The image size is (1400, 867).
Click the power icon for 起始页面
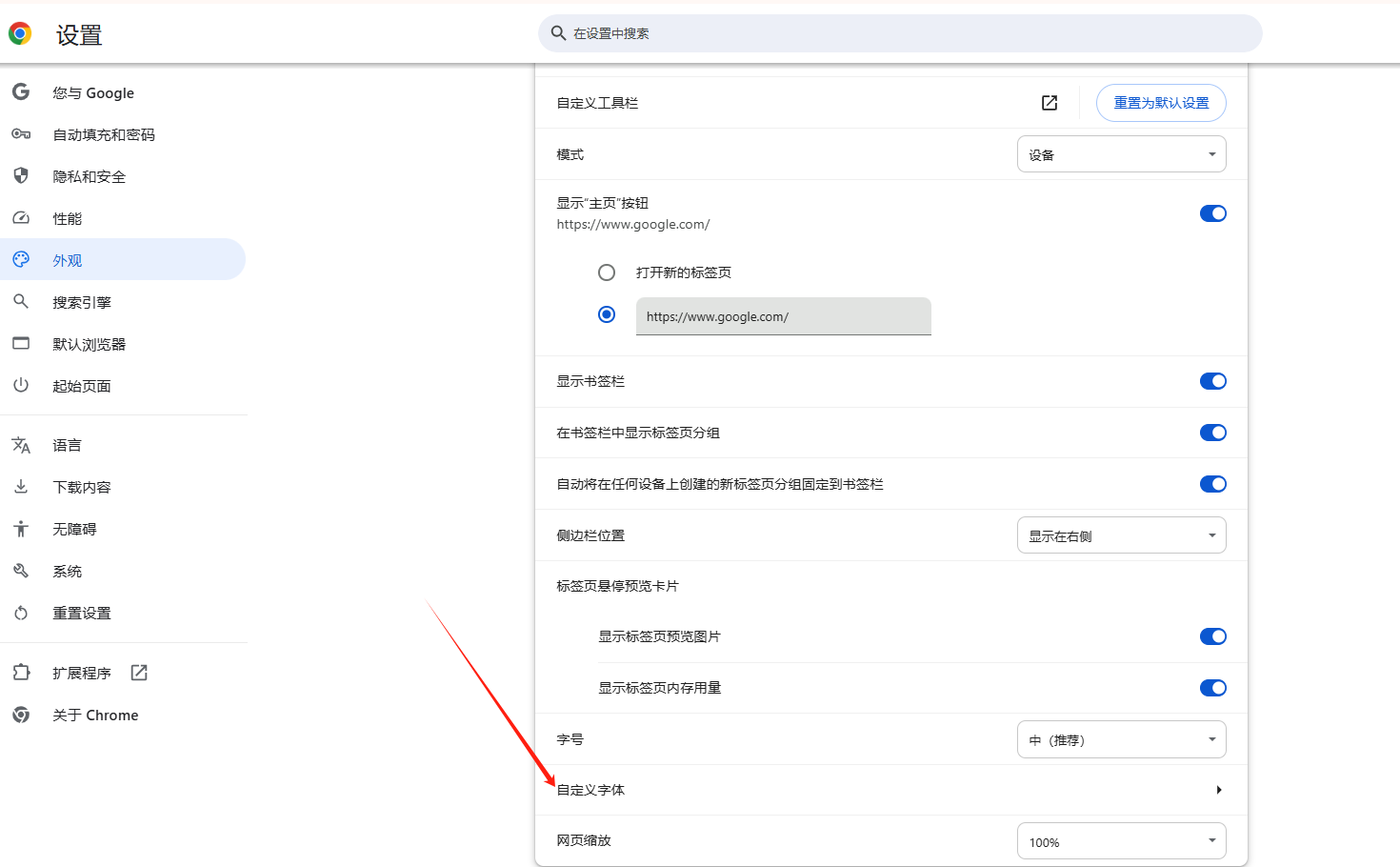tap(21, 385)
